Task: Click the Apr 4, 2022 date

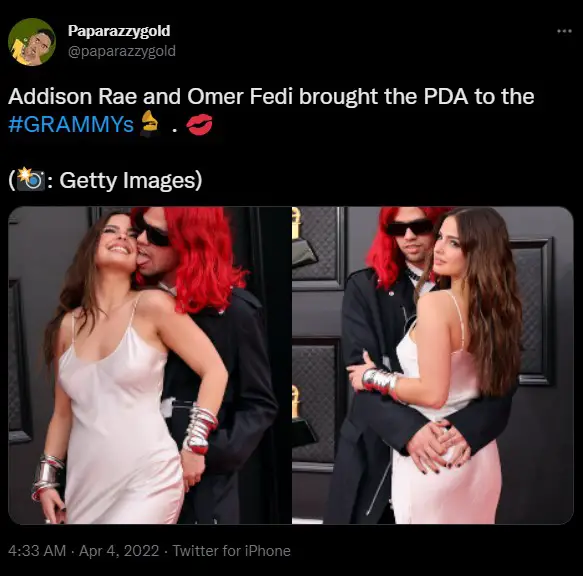Action: coord(119,551)
